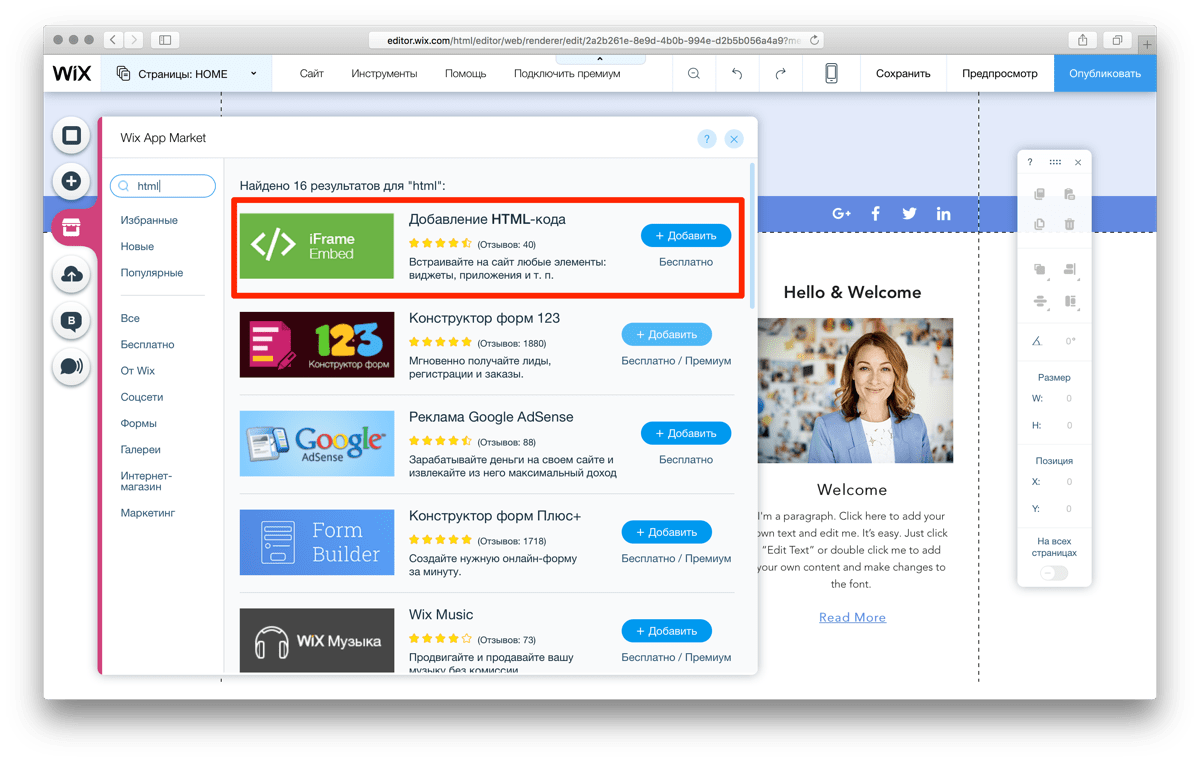
Task: Select Галереи category
Action: click(141, 449)
